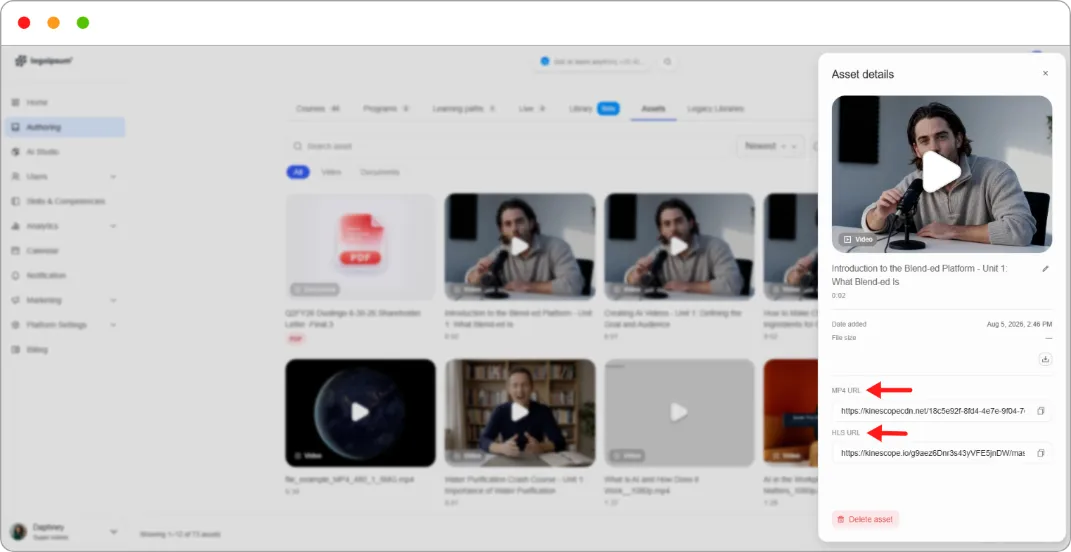This screenshot has width=1071, height=552.
Task: Copy the HLS URL link
Action: click(1040, 453)
